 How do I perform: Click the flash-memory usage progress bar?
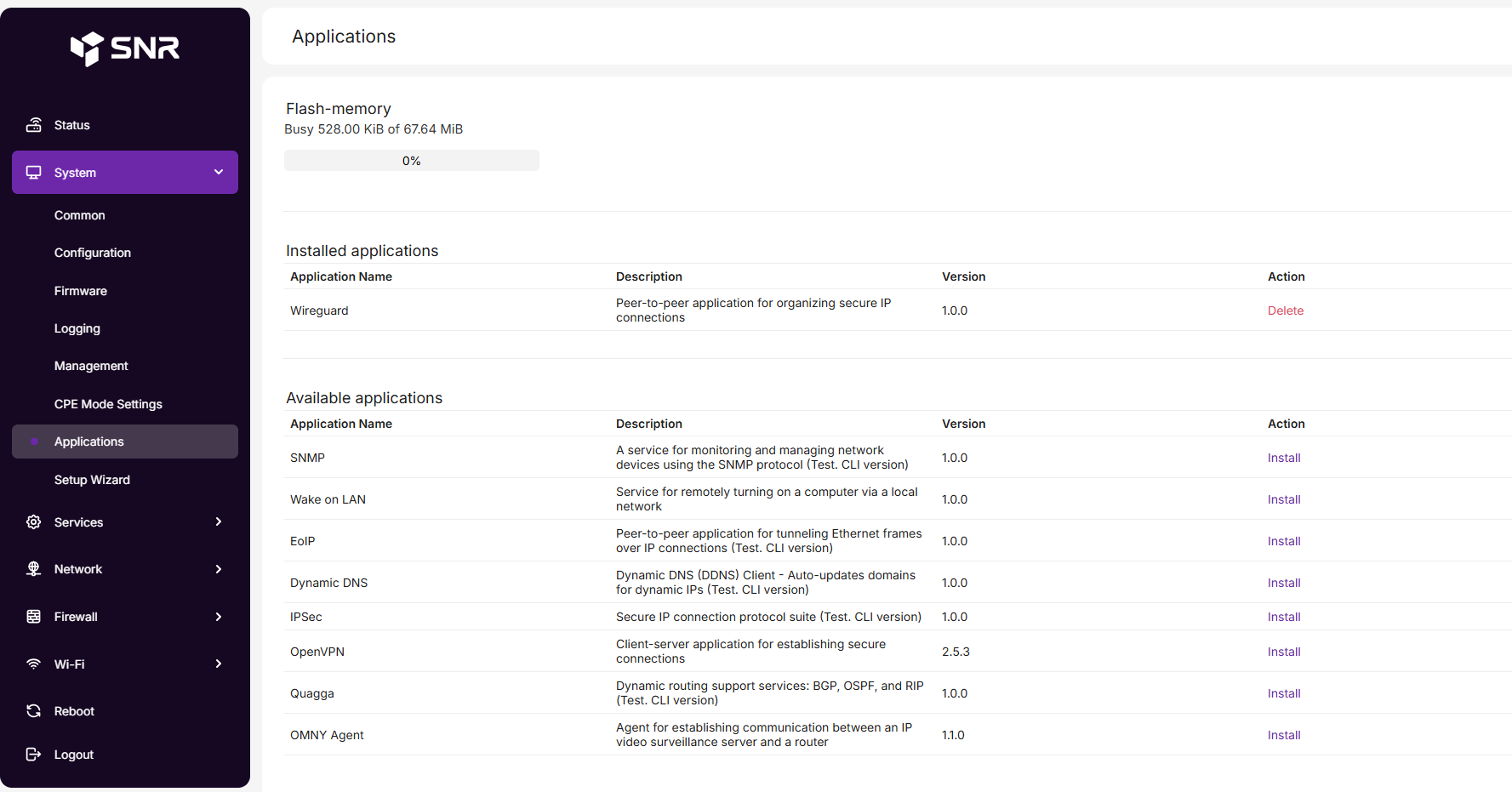(411, 161)
